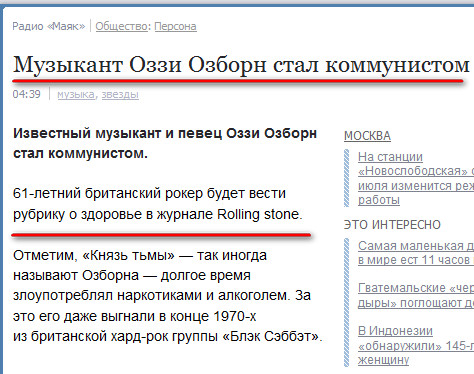This screenshot has width=474, height=374.
Task: Open the В Индонезии «обнаружили» article link
Action: tap(416, 345)
